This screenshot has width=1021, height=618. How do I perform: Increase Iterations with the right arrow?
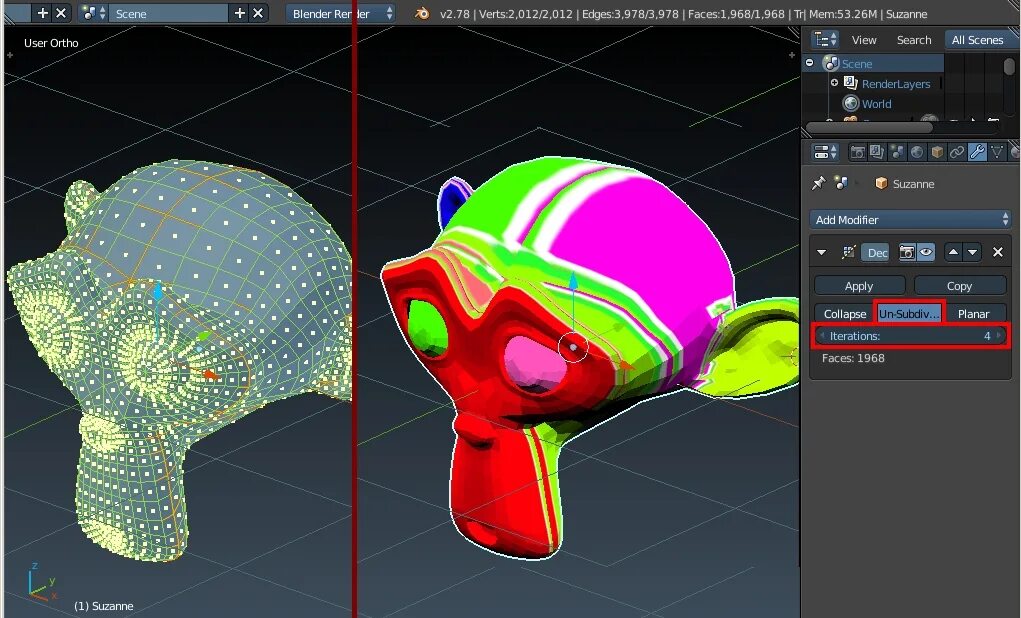click(1000, 336)
